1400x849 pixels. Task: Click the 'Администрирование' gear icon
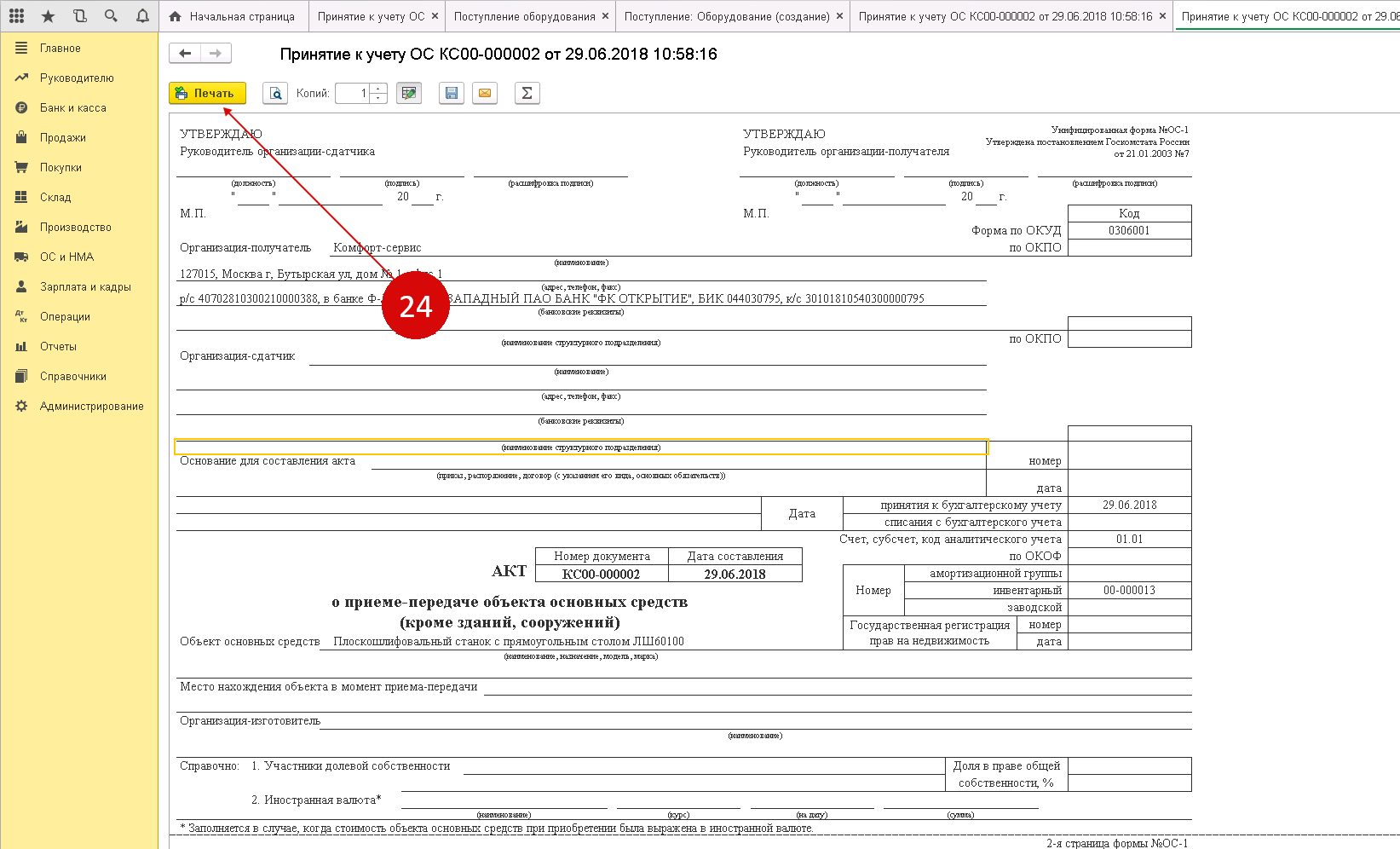(x=21, y=407)
